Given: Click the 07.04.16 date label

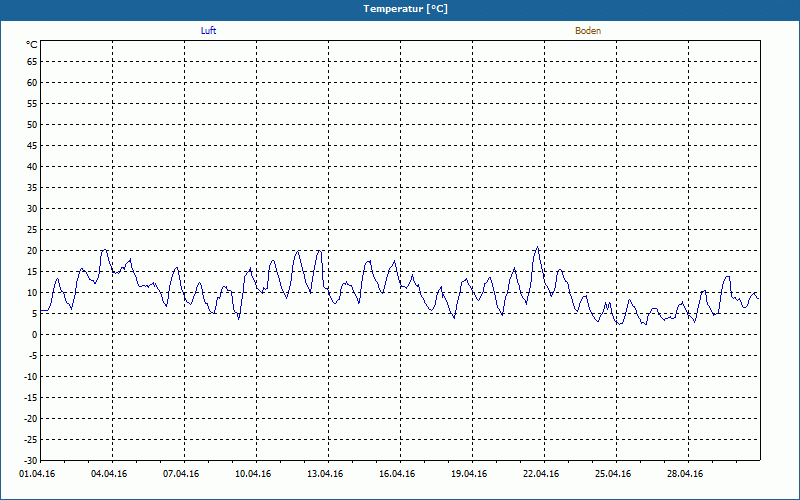Looking at the screenshot, I should 181,473.
